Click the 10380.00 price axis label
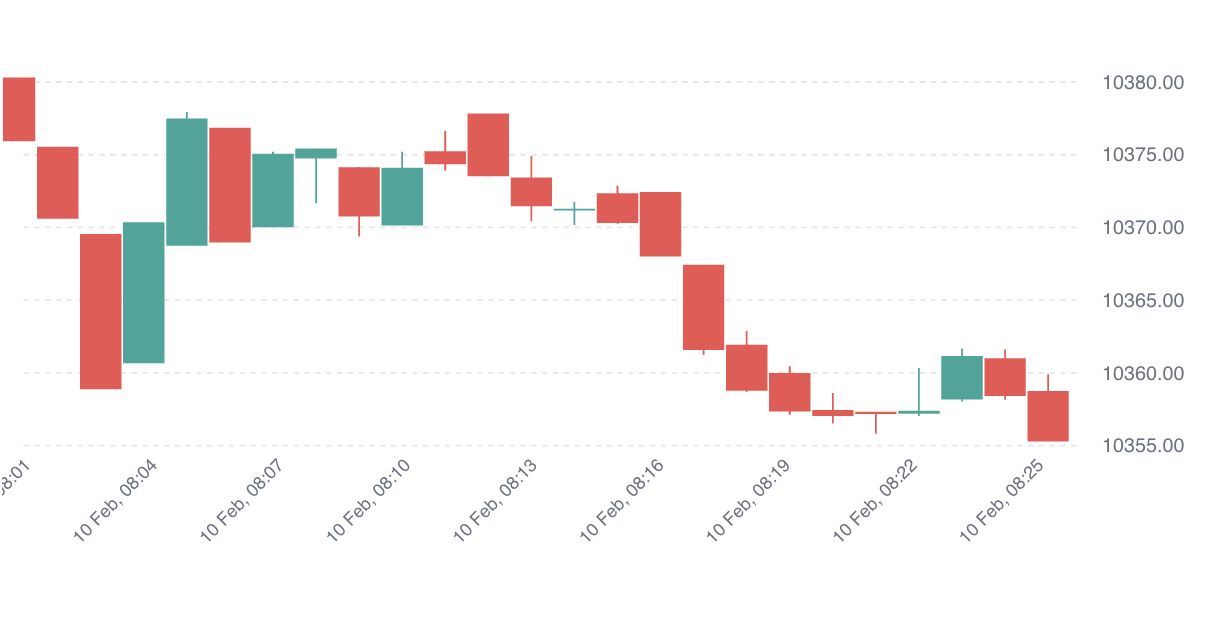 point(1143,82)
